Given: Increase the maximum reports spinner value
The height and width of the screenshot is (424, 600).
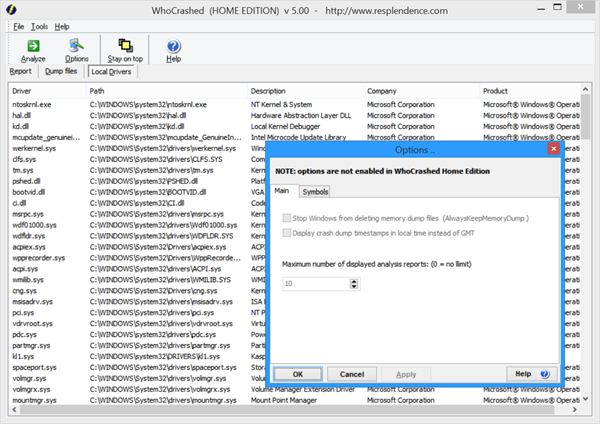Looking at the screenshot, I should click(x=354, y=281).
